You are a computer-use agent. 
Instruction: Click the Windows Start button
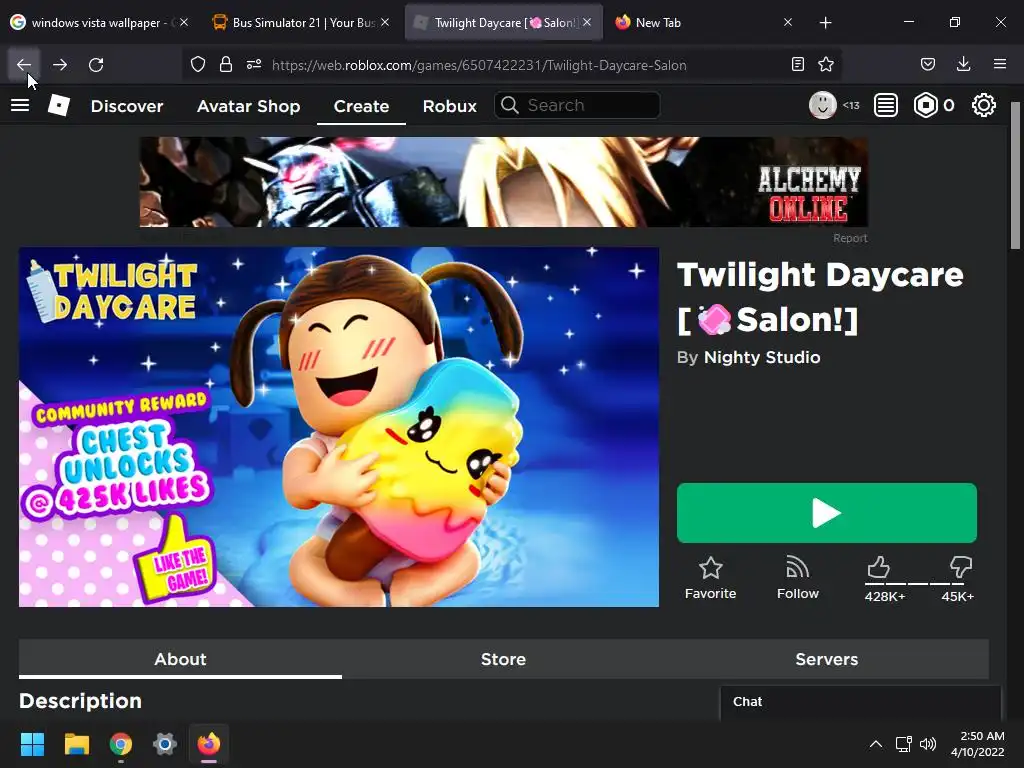point(32,744)
